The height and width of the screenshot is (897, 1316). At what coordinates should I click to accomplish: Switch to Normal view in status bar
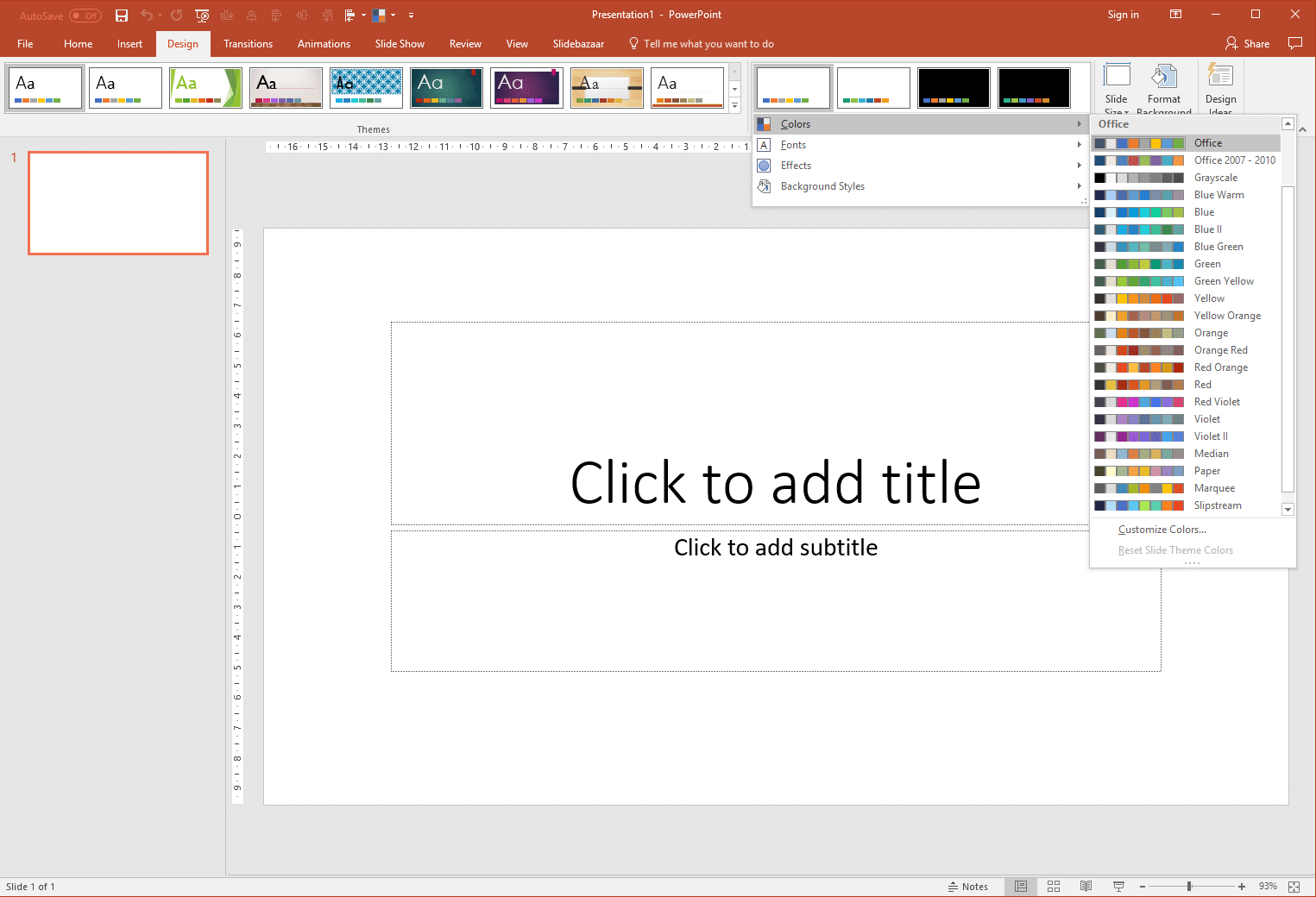tap(1021, 886)
